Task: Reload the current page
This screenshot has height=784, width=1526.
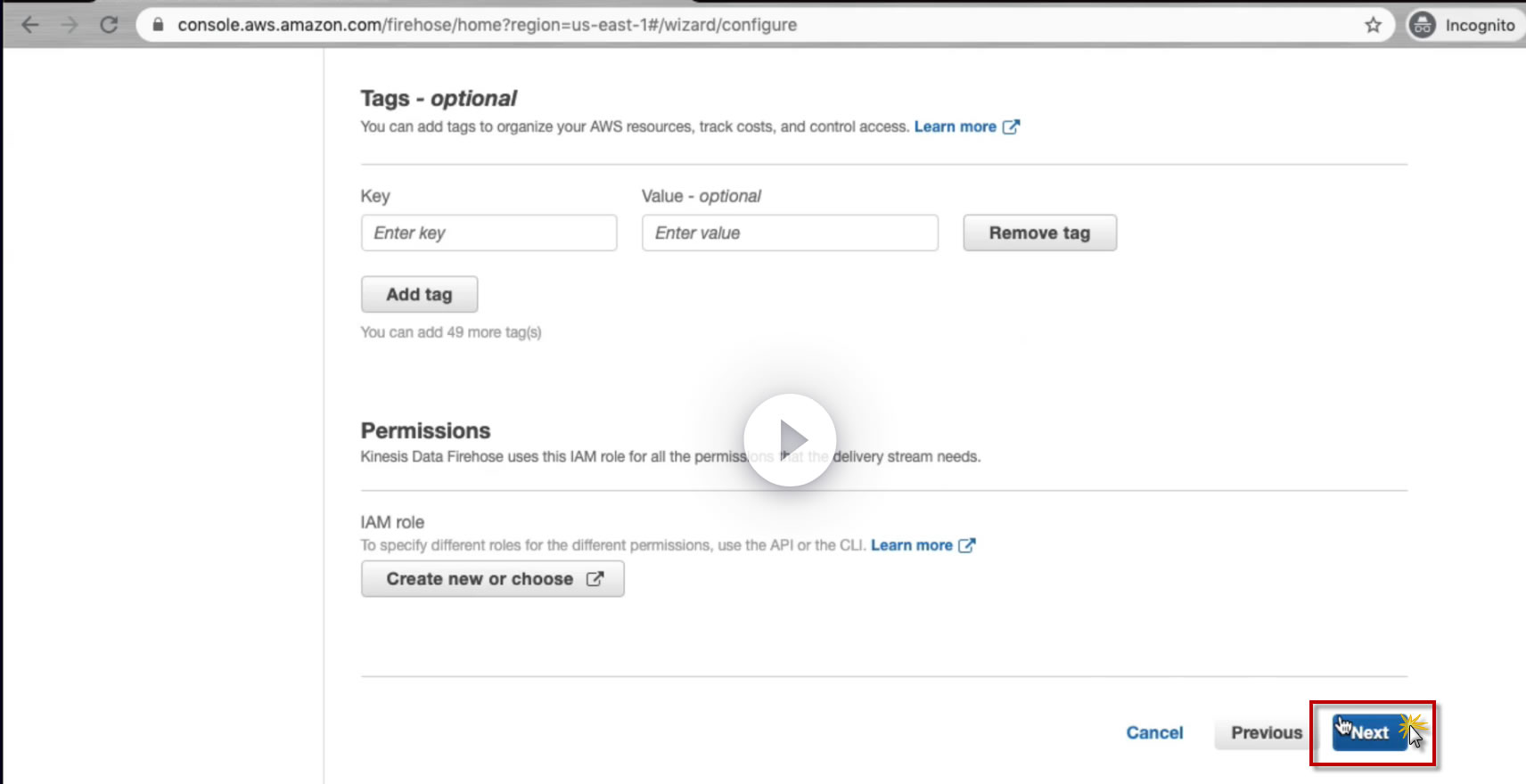Action: (109, 25)
